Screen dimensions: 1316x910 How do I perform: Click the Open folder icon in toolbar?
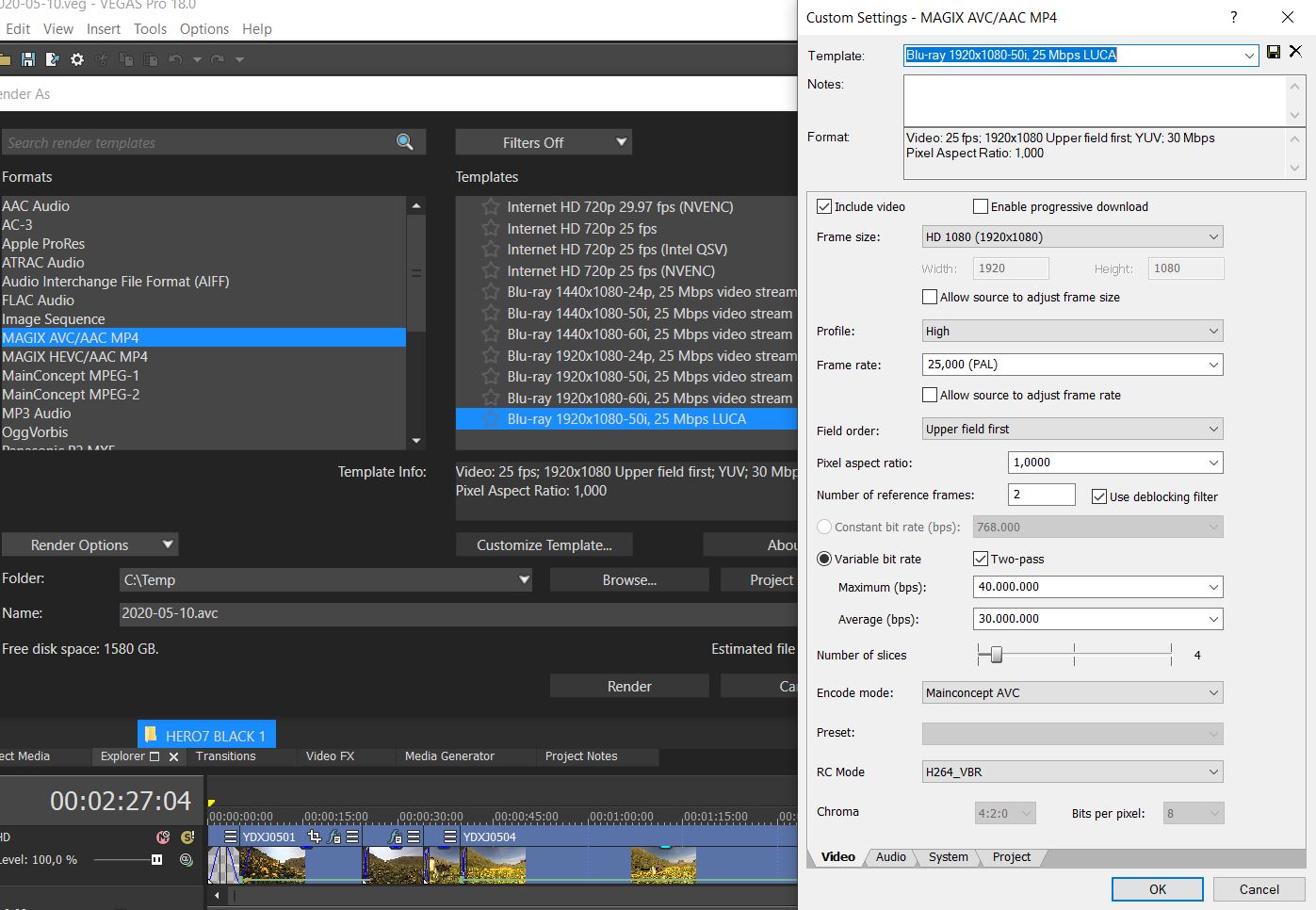click(x=5, y=59)
